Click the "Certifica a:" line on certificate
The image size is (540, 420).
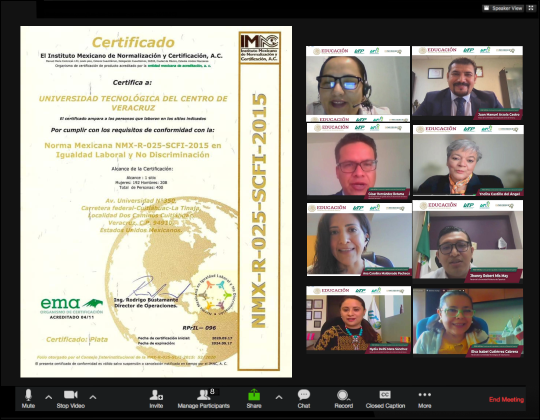click(x=133, y=83)
